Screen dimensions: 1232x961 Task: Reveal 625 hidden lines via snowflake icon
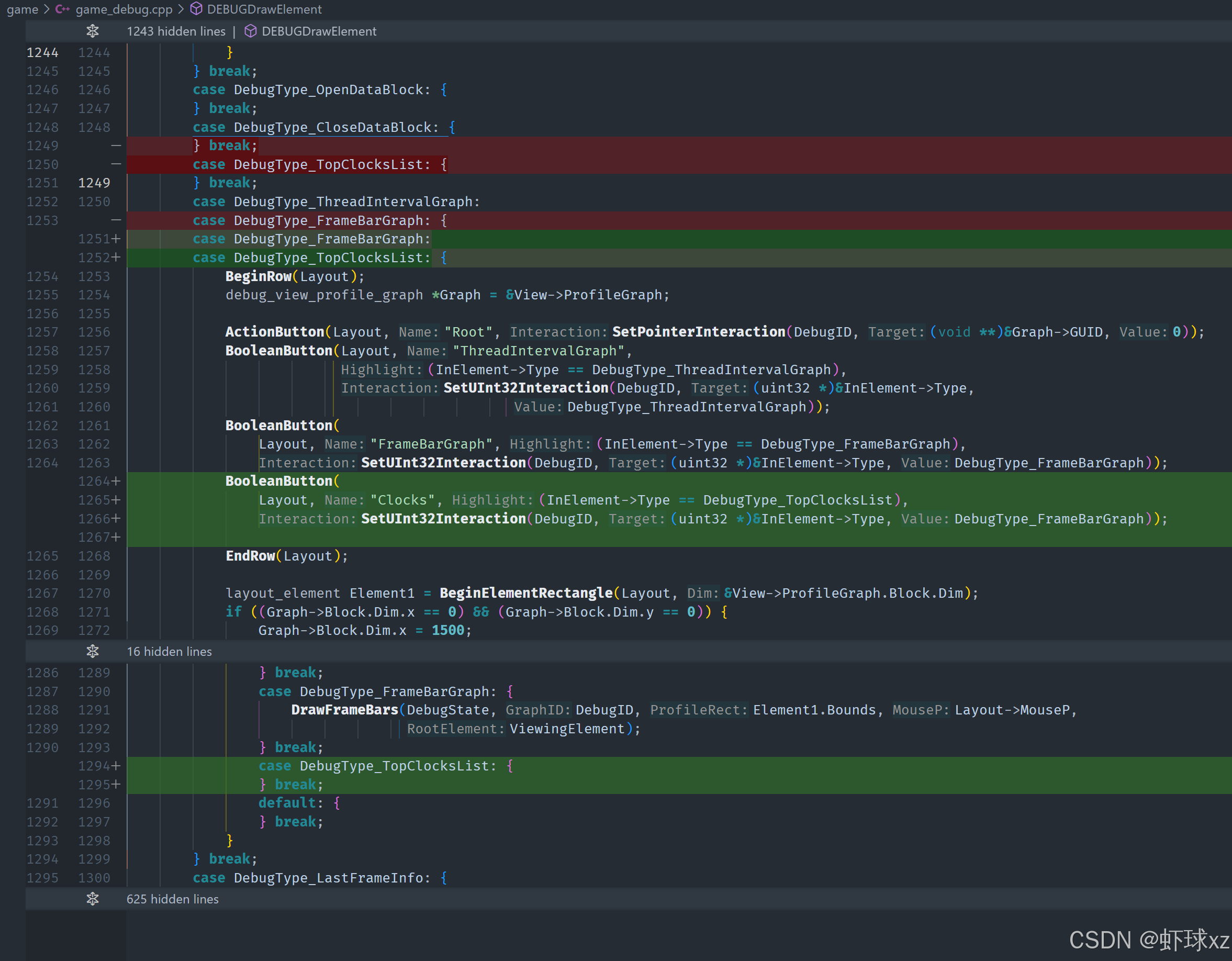click(93, 898)
